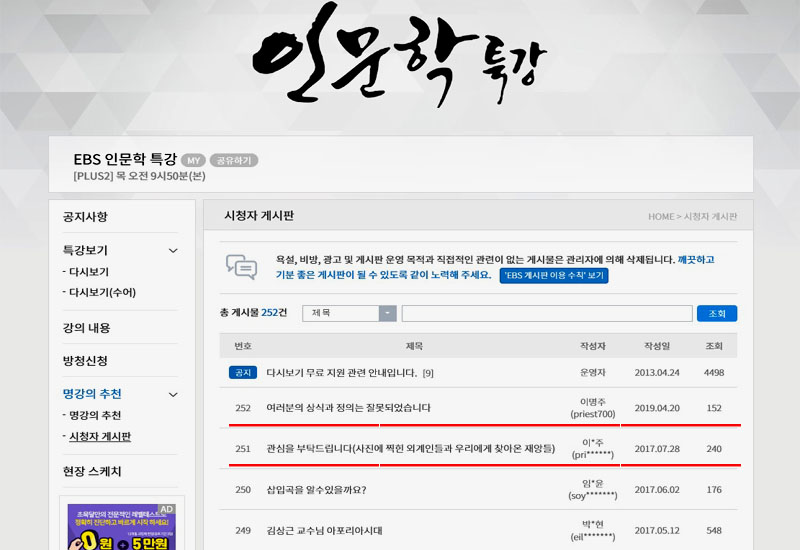Open 현장 스케치 in the sidebar
The image size is (800, 550).
tap(92, 472)
